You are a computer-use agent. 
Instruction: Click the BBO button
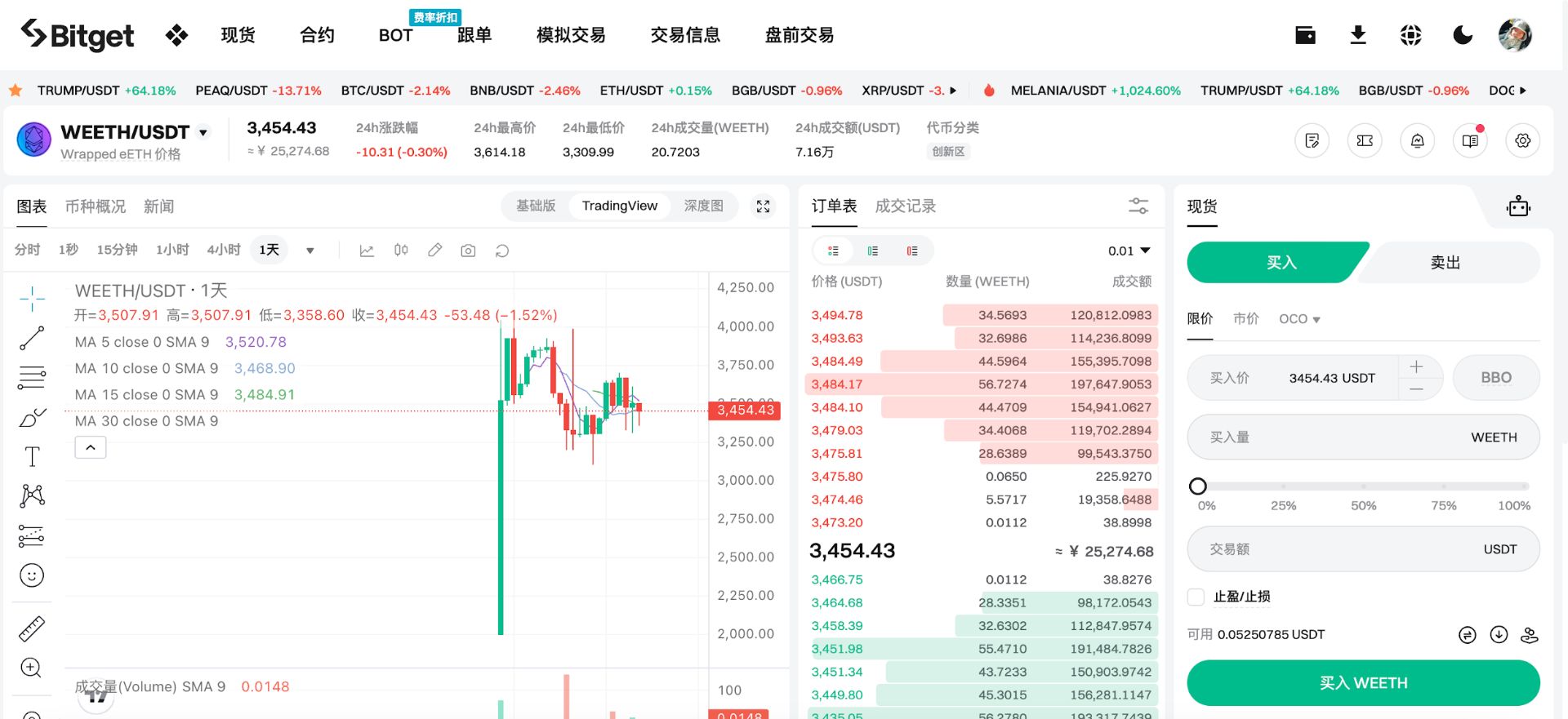1496,378
